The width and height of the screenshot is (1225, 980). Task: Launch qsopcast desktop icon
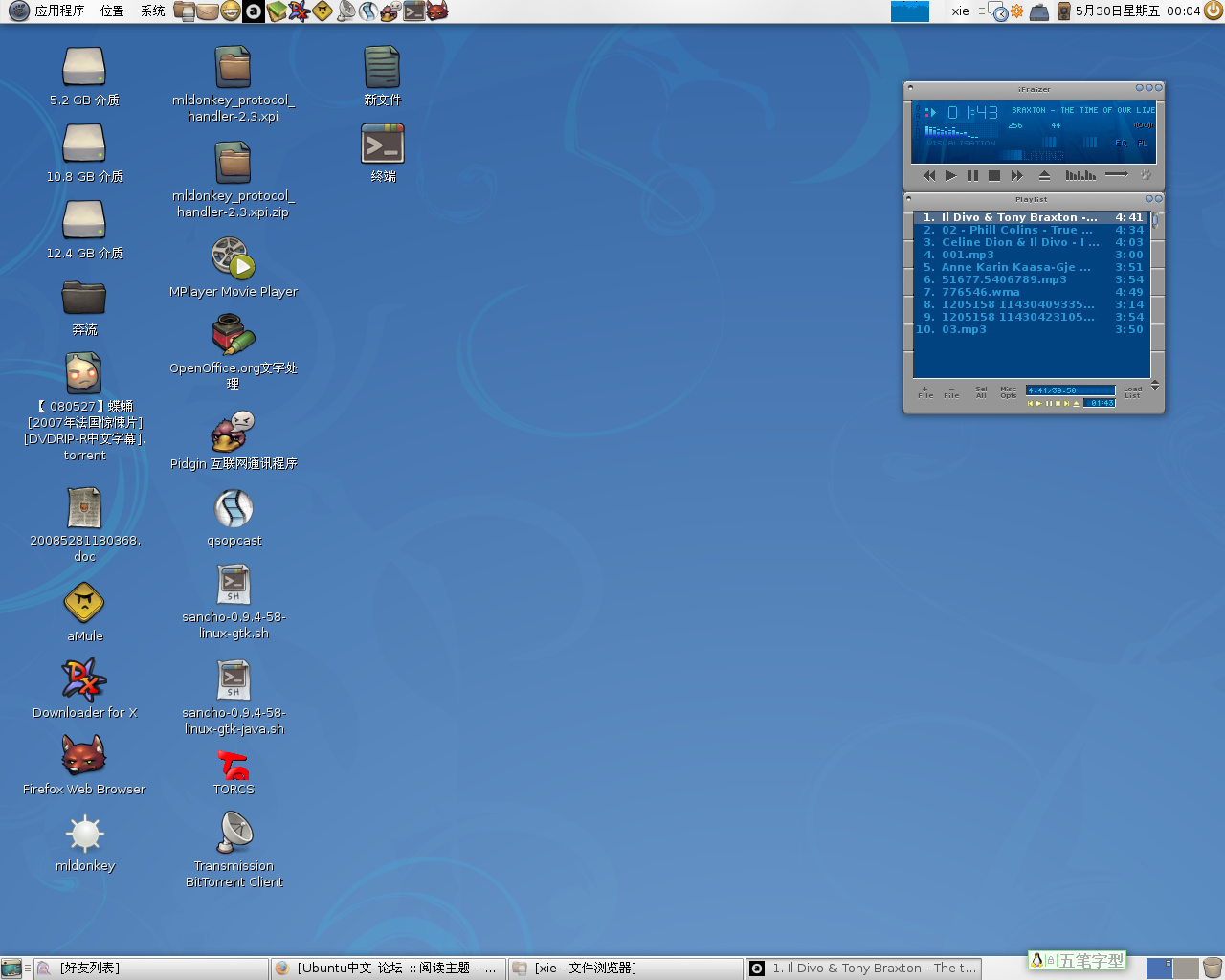234,507
